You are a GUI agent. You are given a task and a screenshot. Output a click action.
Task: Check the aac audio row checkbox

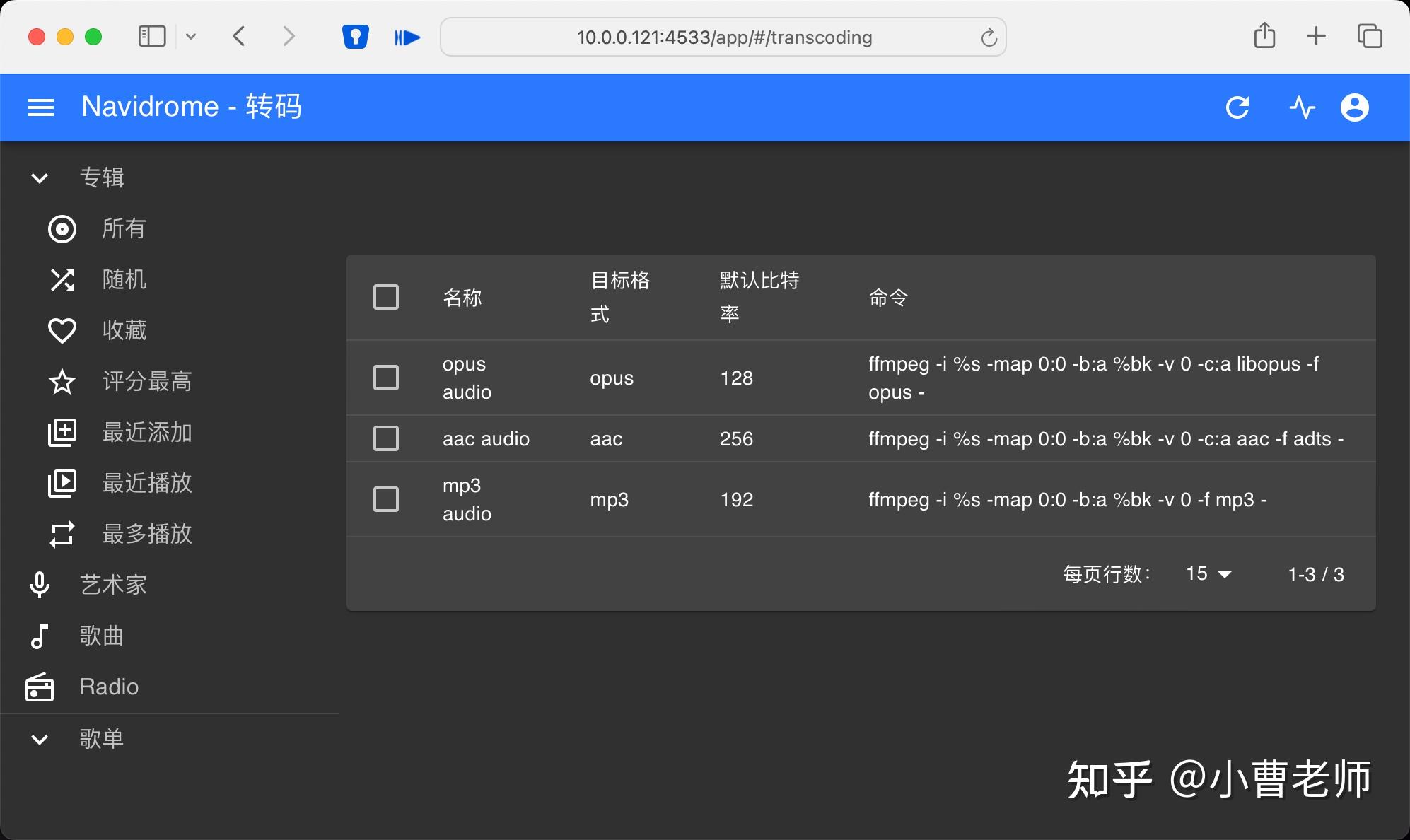[x=386, y=438]
